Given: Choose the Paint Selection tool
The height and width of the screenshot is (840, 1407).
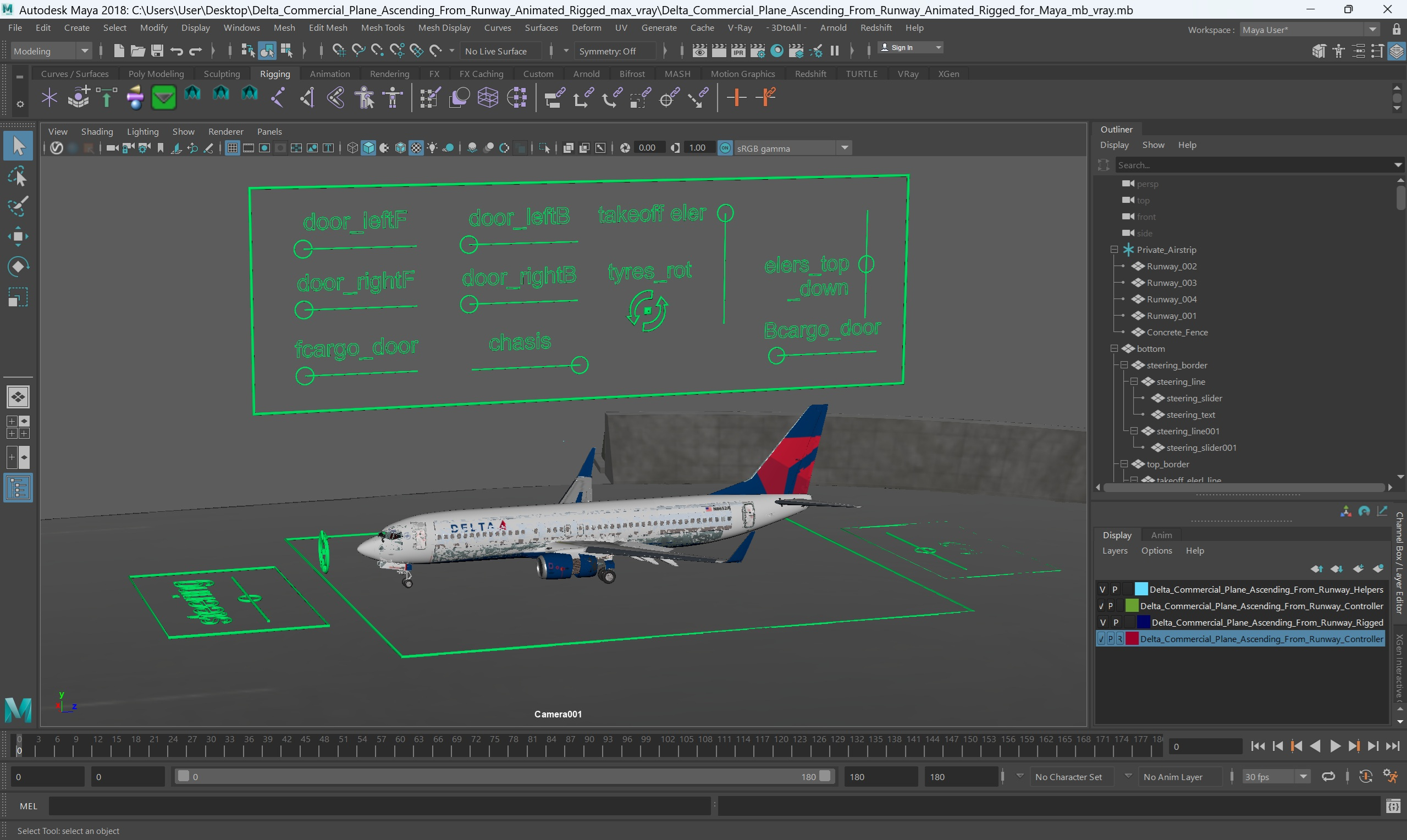Looking at the screenshot, I should [x=18, y=207].
